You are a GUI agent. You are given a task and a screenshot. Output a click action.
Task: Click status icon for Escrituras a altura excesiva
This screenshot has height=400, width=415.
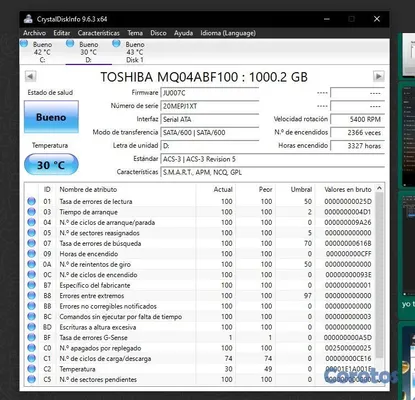tap(32, 327)
